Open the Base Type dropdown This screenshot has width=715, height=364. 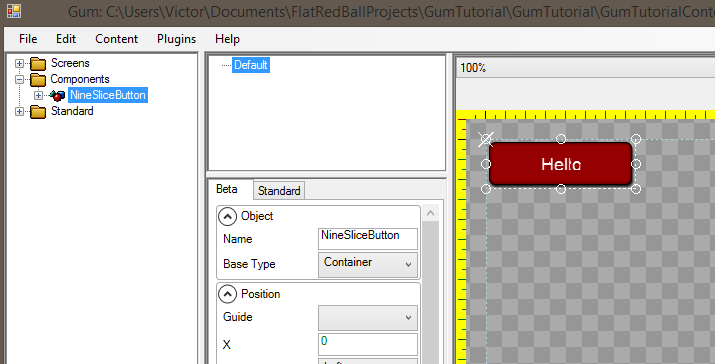(x=368, y=264)
